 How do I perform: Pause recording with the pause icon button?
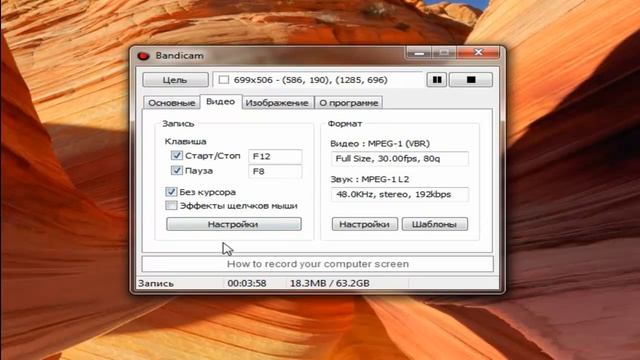coord(437,80)
